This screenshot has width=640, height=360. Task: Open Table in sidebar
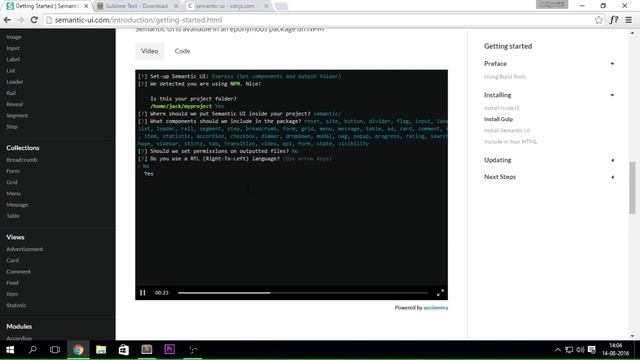click(x=13, y=216)
